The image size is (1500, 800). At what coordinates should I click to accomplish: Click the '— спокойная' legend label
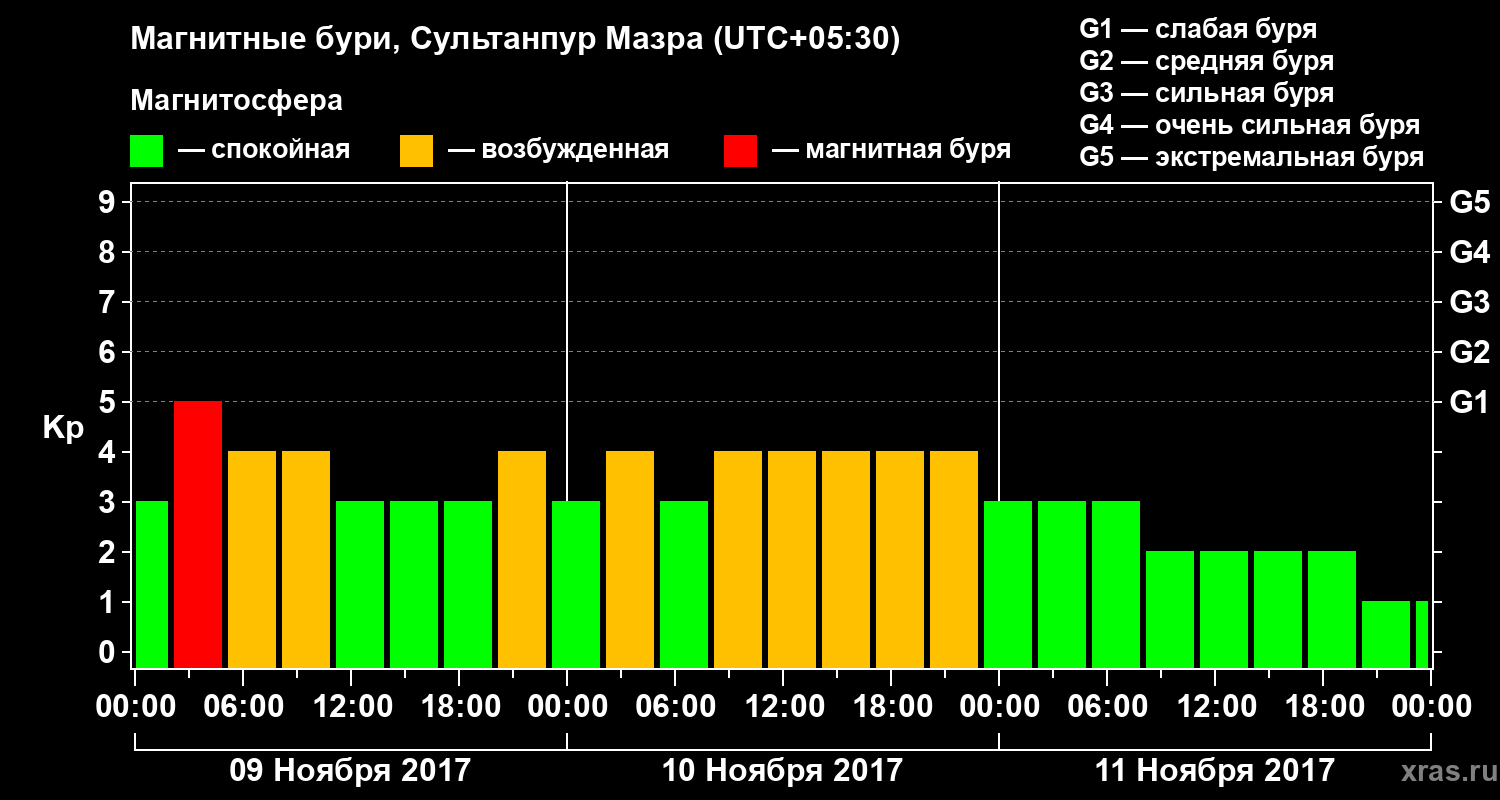[264, 151]
